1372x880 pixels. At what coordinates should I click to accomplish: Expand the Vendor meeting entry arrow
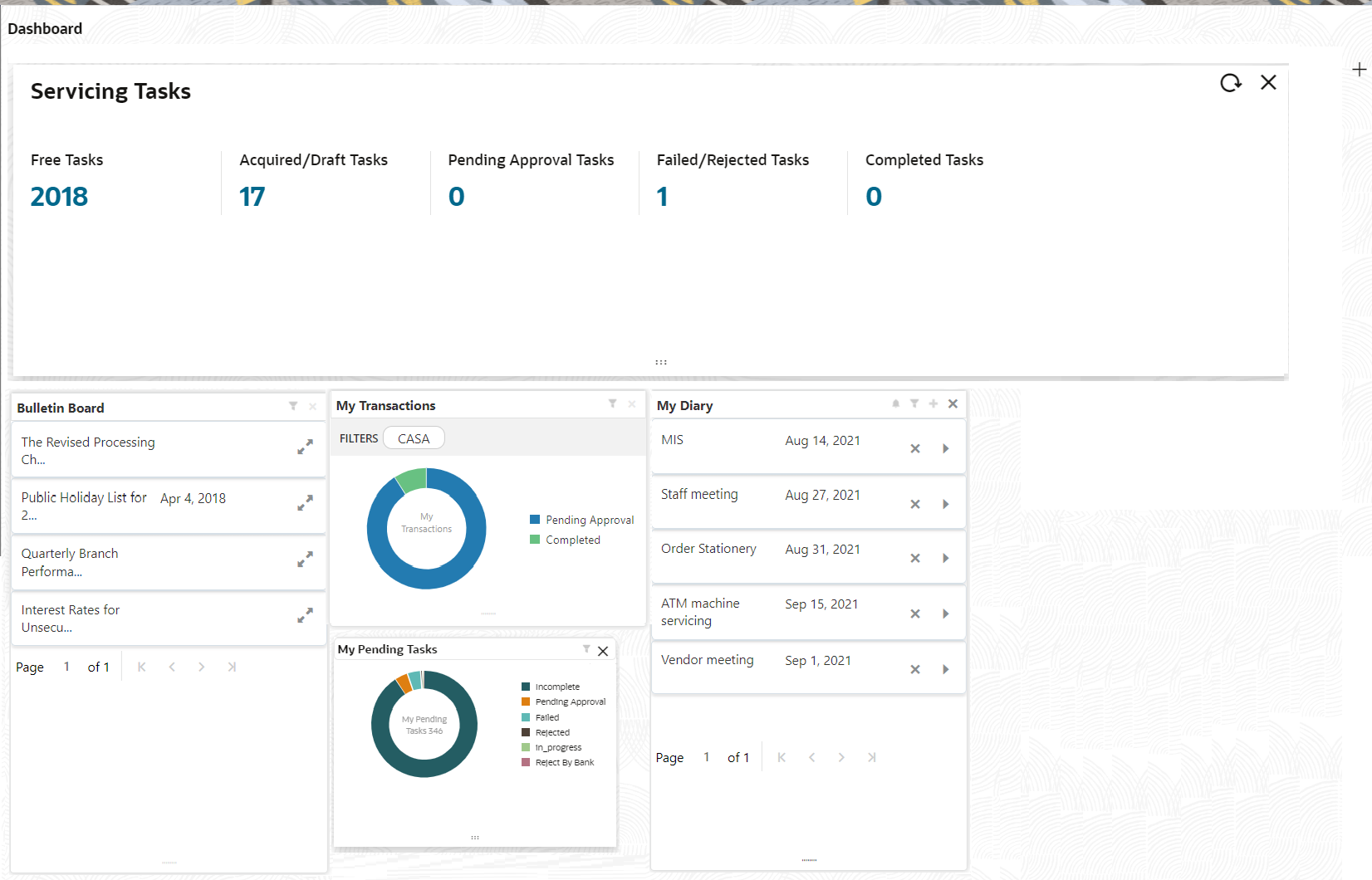coord(945,669)
